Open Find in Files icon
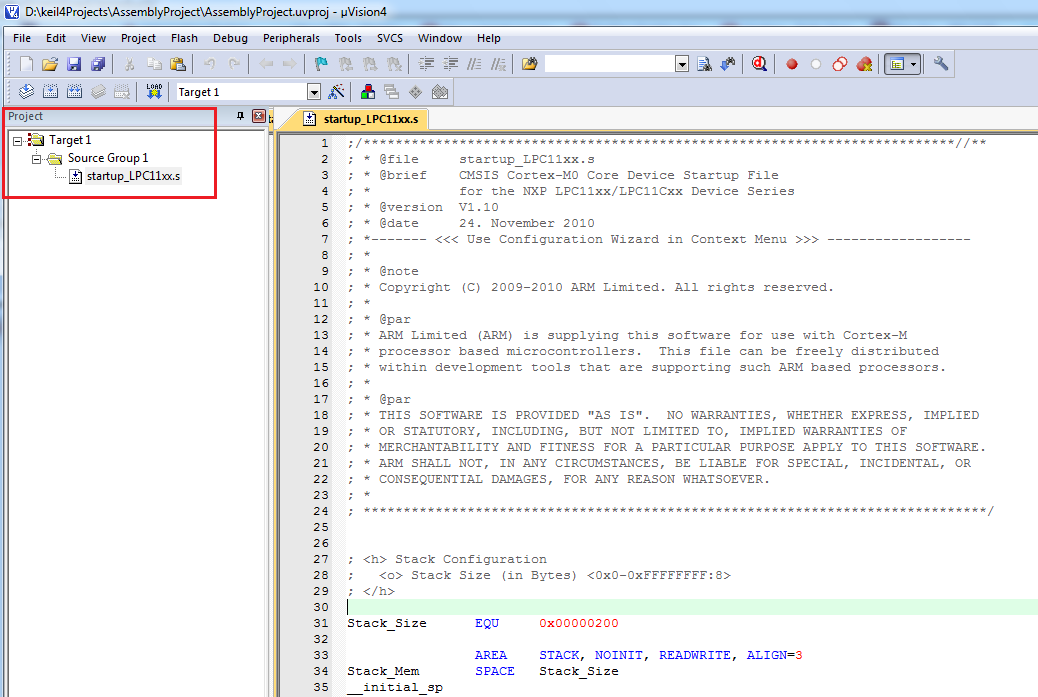The width and height of the screenshot is (1038, 697). (530, 64)
